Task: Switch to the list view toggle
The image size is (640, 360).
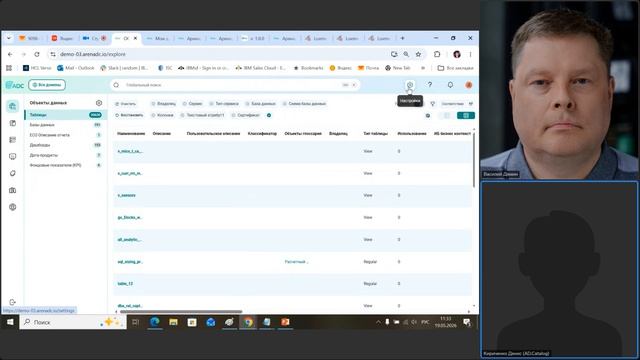Action: click(447, 116)
